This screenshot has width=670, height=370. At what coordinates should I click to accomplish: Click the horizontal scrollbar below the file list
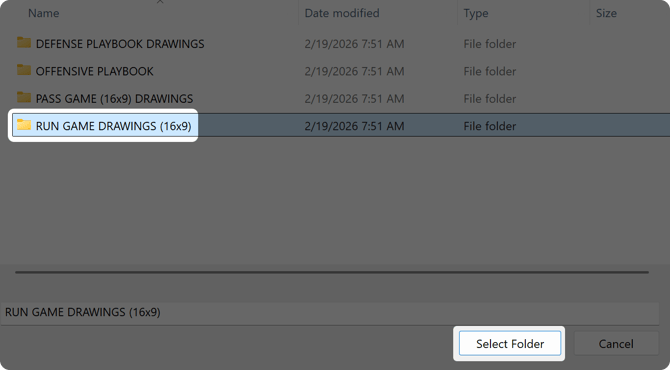click(332, 272)
